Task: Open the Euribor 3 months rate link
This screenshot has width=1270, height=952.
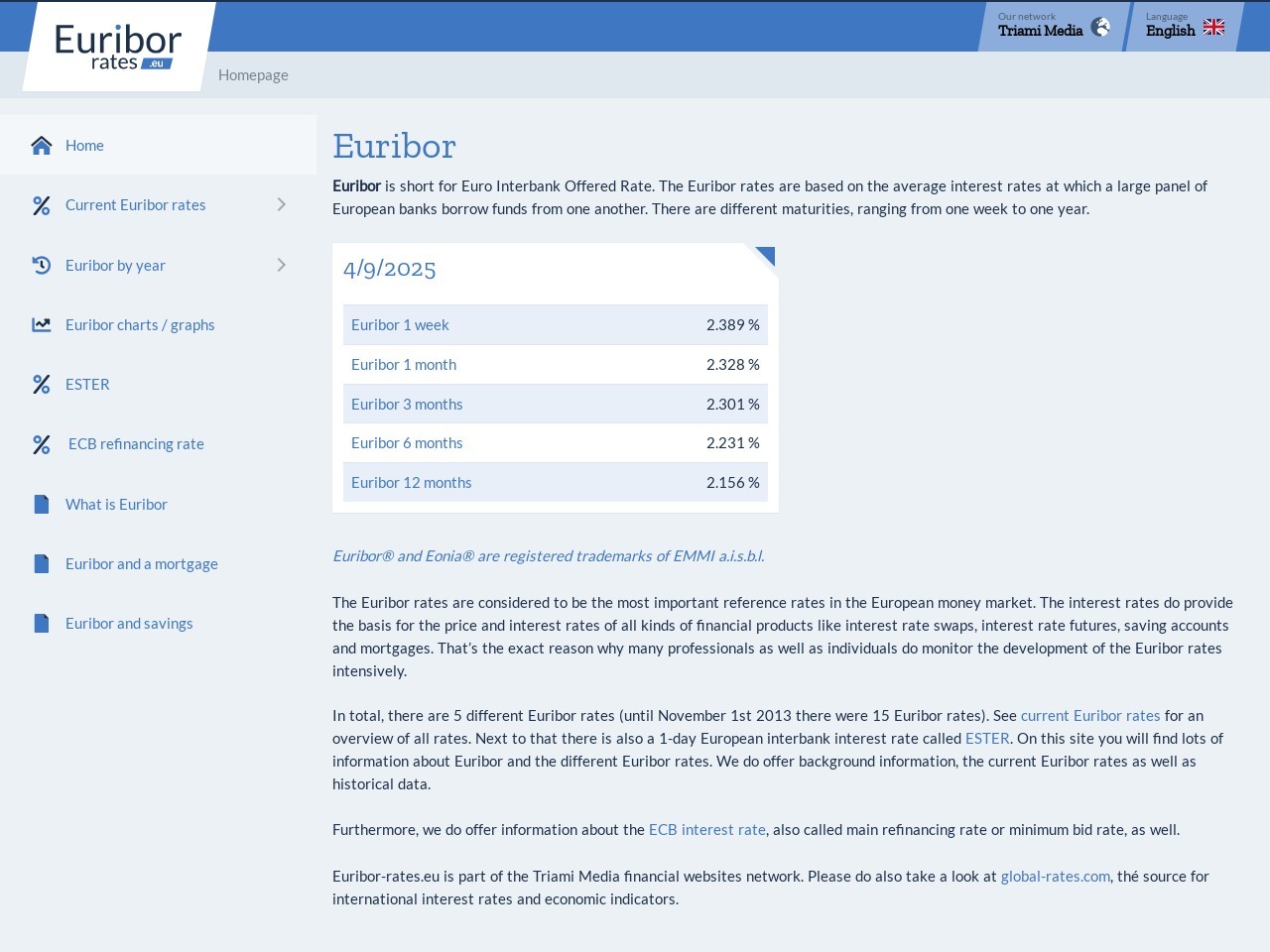Action: [x=407, y=405]
